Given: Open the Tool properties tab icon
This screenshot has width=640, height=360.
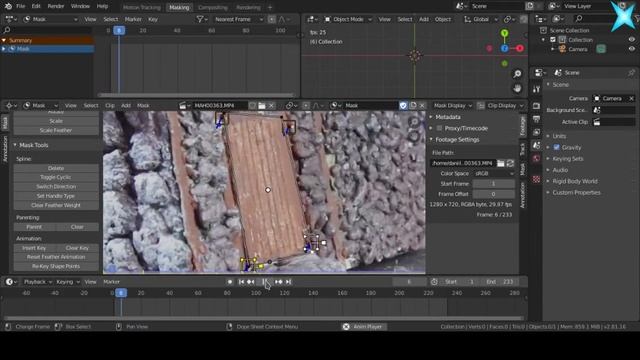Looking at the screenshot, I should pyautogui.click(x=536, y=89).
